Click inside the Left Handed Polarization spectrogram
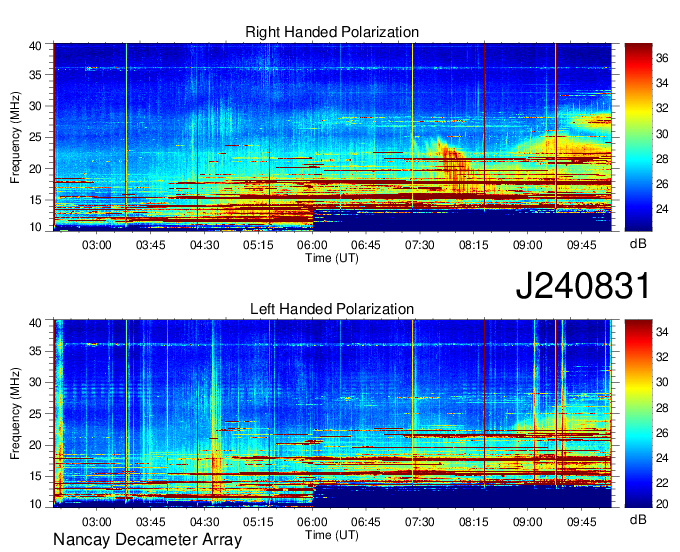The width and height of the screenshot is (680, 552). click(x=333, y=414)
